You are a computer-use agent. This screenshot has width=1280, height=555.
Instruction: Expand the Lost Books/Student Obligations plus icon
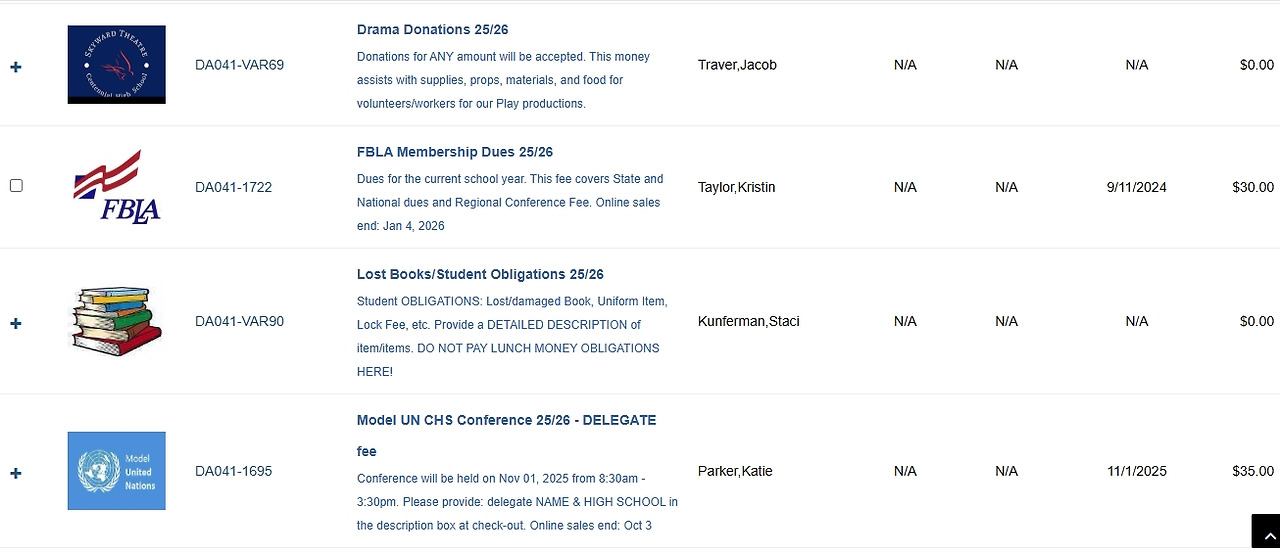click(16, 324)
